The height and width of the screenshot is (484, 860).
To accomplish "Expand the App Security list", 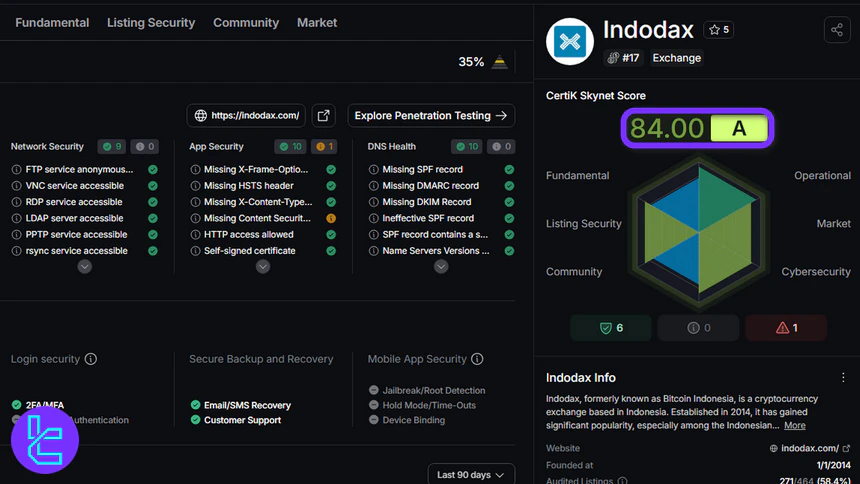I will click(x=263, y=267).
